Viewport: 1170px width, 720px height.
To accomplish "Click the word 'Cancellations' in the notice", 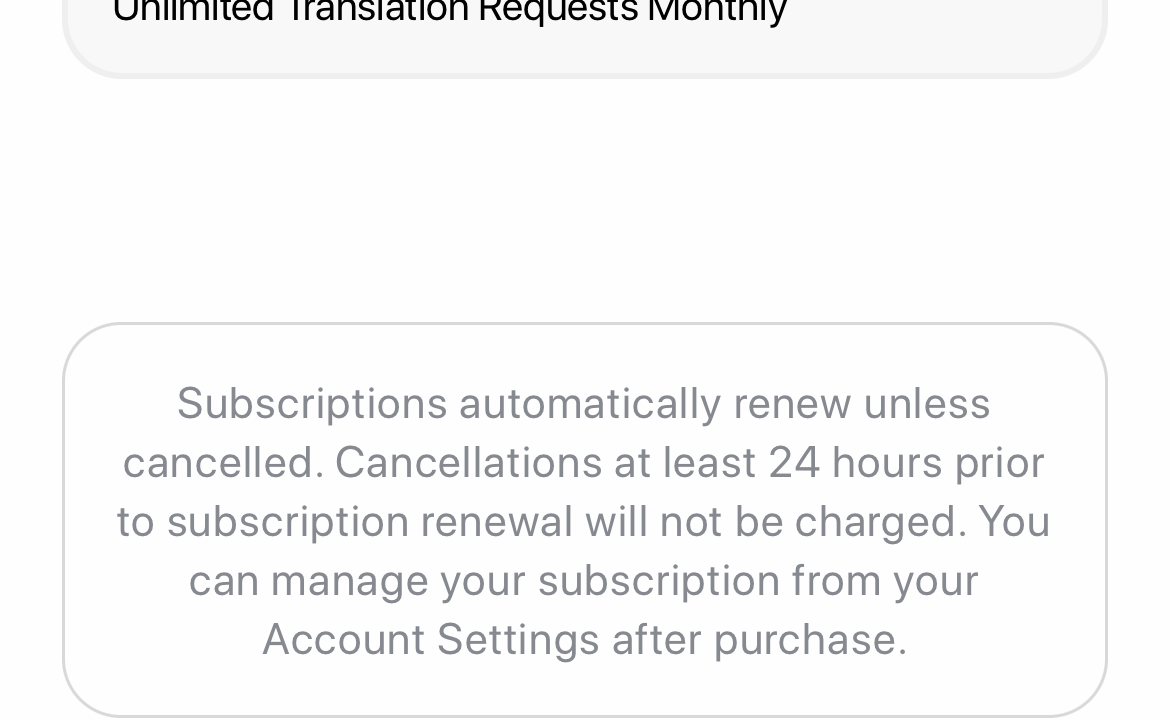I will [x=468, y=463].
